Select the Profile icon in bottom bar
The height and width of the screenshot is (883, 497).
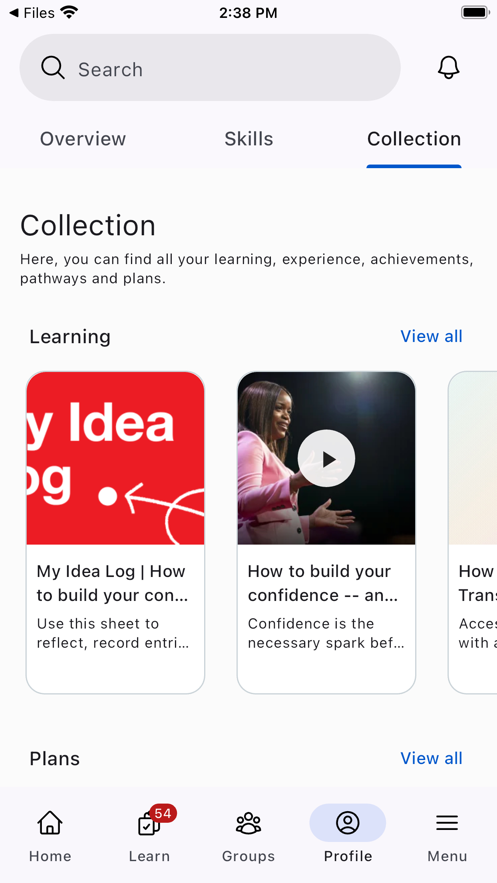[x=348, y=823]
